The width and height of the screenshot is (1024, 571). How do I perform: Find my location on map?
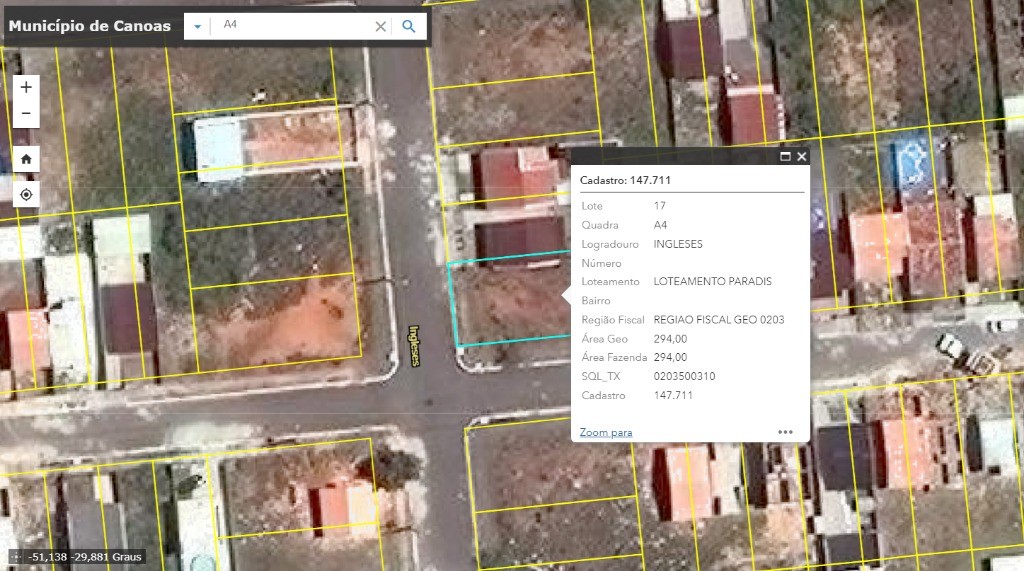click(x=26, y=194)
